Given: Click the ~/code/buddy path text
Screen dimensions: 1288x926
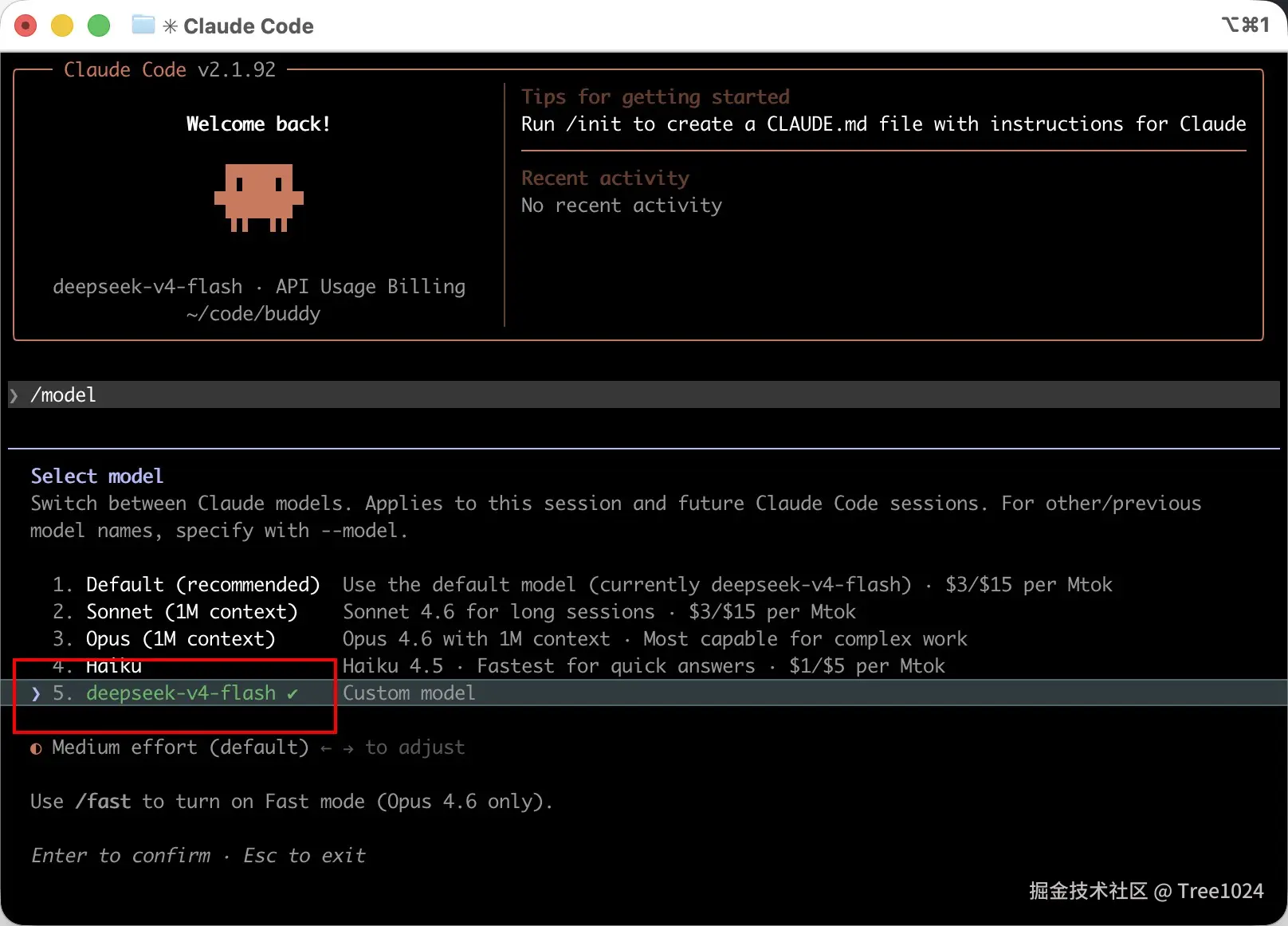Looking at the screenshot, I should point(253,314).
